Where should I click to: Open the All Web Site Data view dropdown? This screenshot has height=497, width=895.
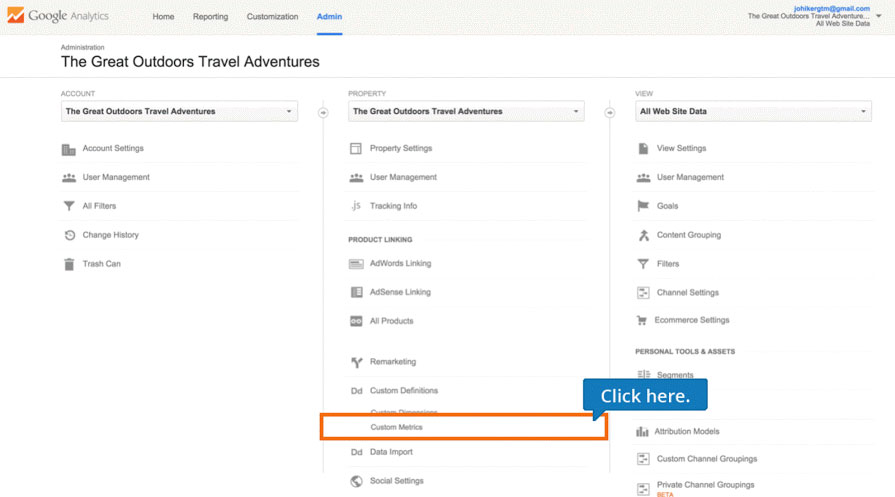pyautogui.click(x=753, y=111)
